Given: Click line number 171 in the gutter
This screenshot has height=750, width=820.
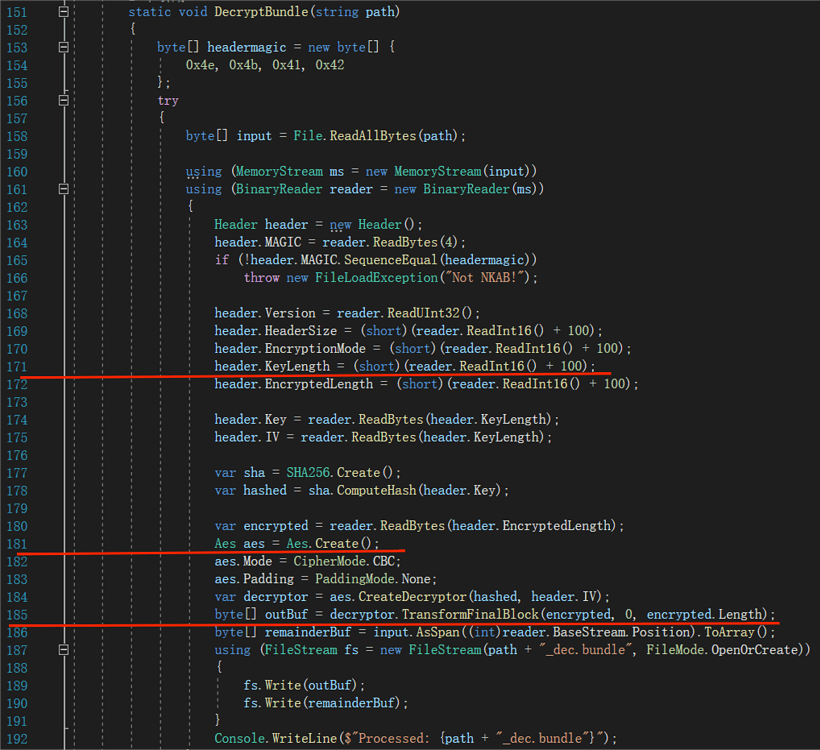Looking at the screenshot, I should (x=17, y=366).
